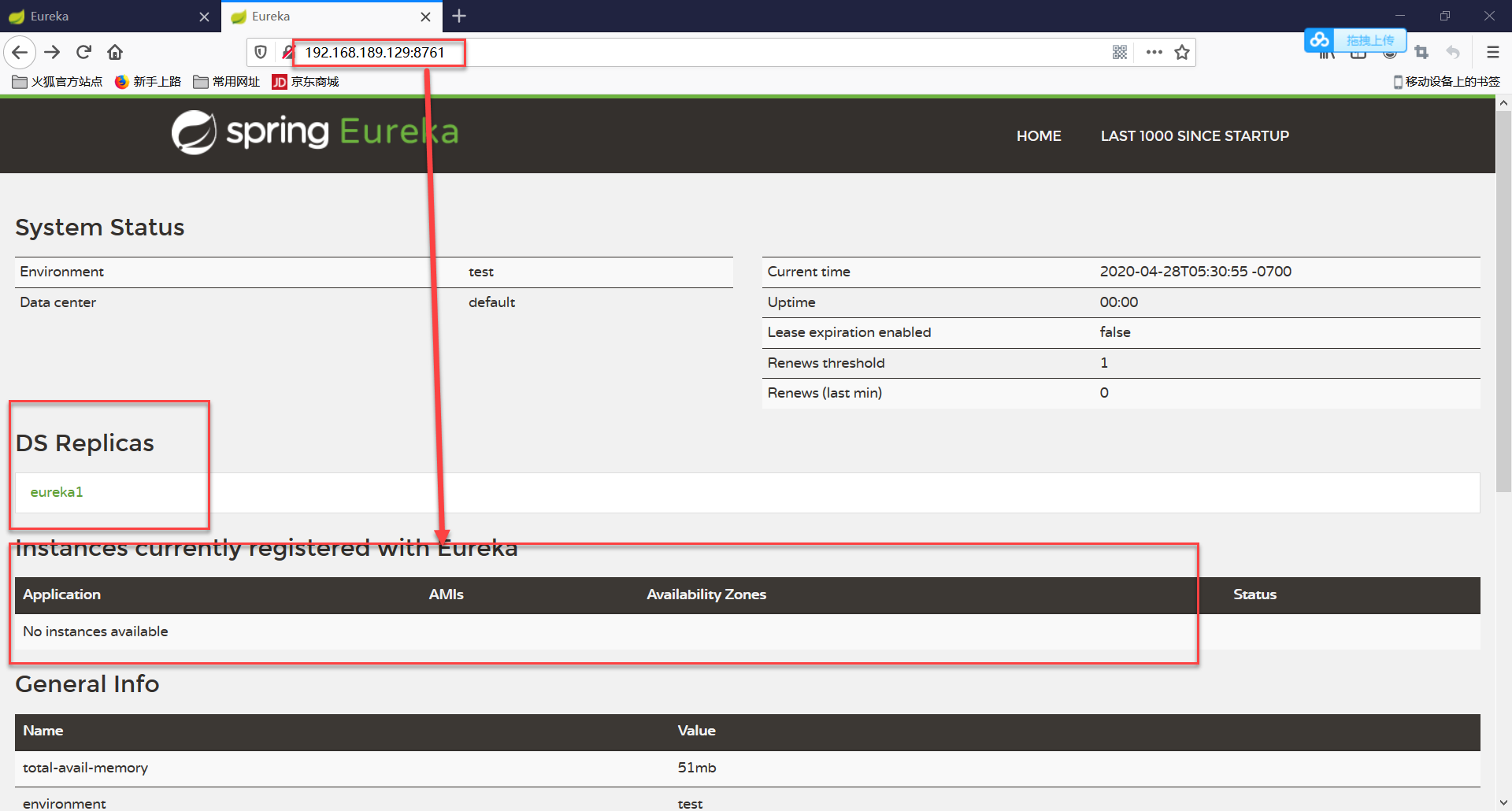Open LAST 1000 SINCE STARTUP page
Screen dimensions: 1512x811
(x=1195, y=136)
